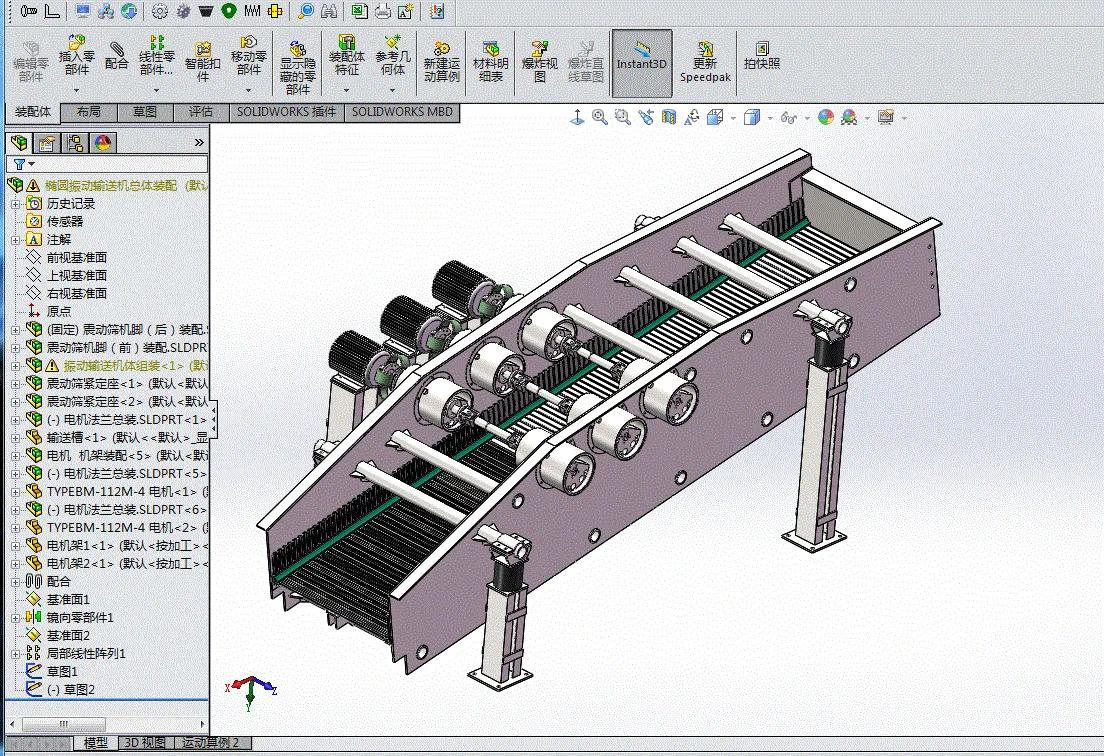The height and width of the screenshot is (756, 1104).
Task: Open DisplayManager color wheel tab icon
Action: 103,143
